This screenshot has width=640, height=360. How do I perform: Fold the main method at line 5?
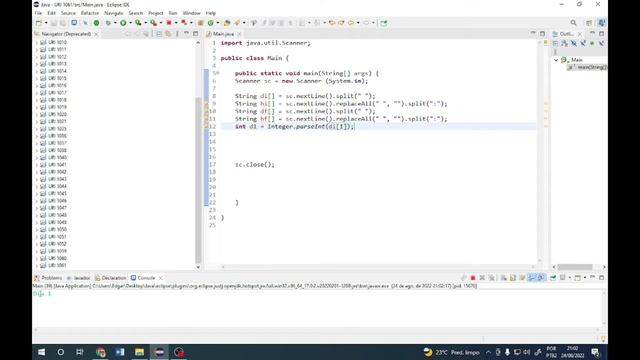tap(218, 73)
